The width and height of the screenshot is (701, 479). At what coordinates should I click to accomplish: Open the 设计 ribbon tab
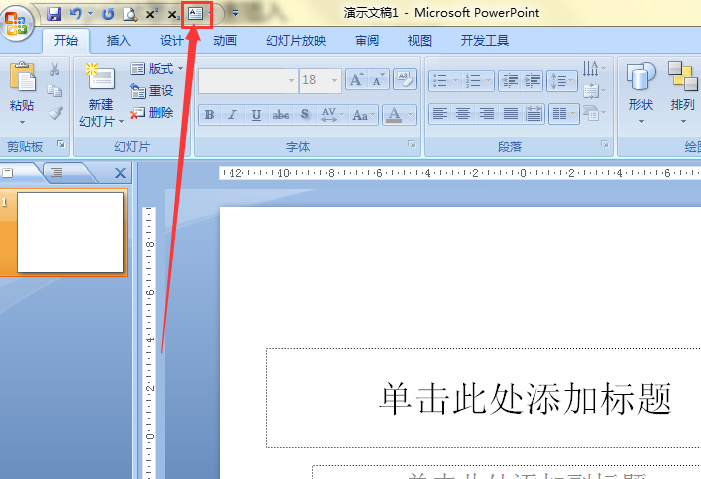pyautogui.click(x=172, y=41)
